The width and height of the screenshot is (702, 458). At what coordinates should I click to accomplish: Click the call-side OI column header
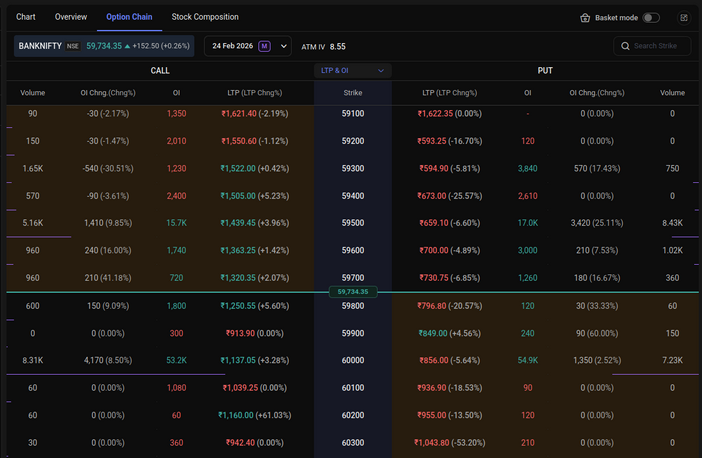click(x=176, y=93)
